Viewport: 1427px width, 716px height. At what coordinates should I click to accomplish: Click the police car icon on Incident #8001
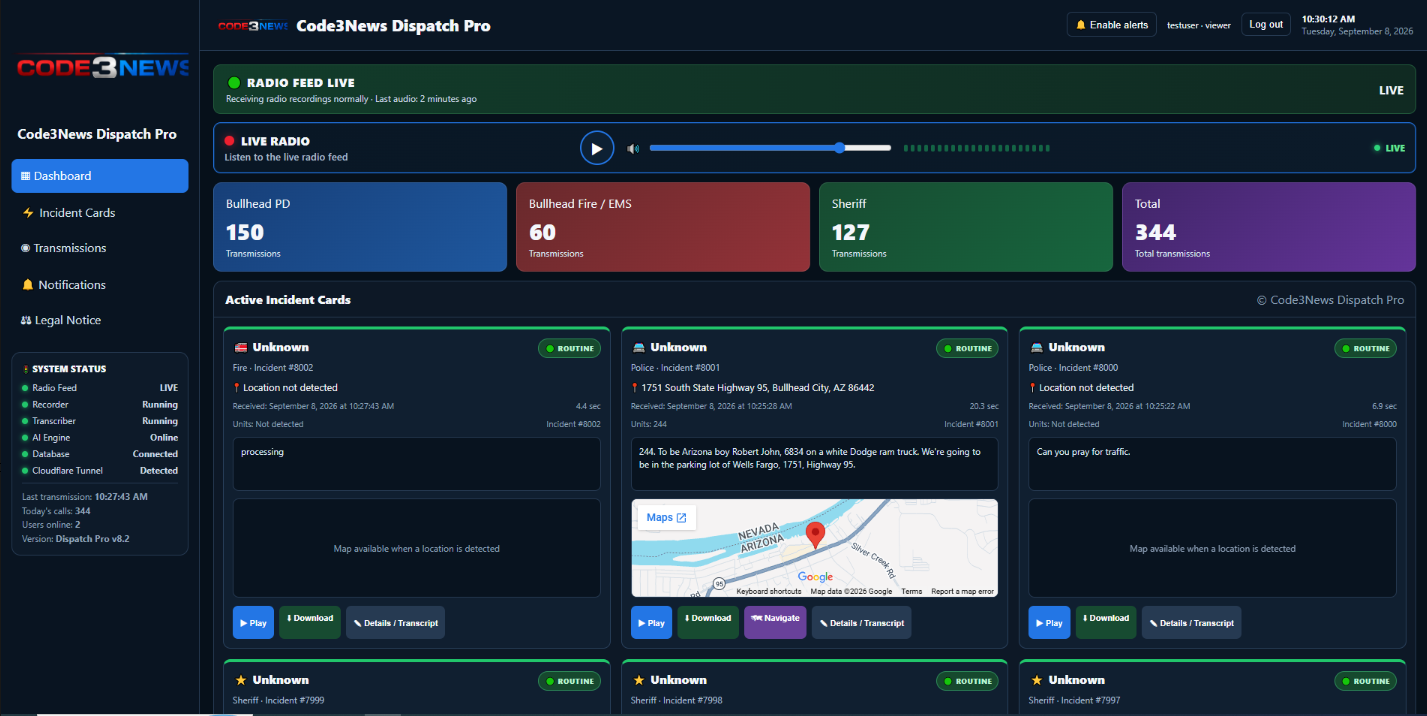638,348
